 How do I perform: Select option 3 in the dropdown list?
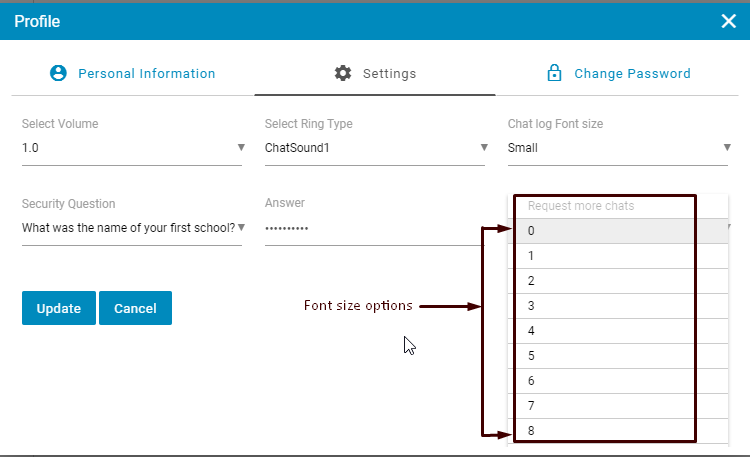point(605,306)
